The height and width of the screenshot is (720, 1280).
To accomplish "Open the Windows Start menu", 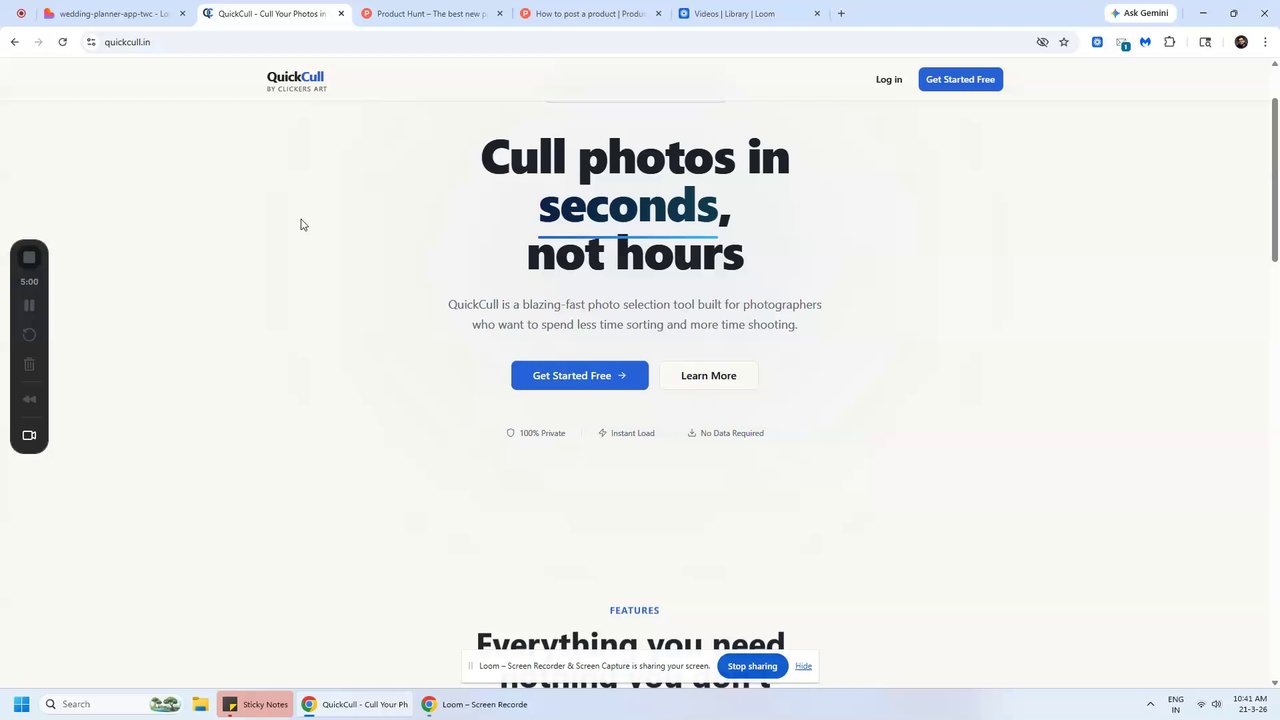I will click(21, 704).
